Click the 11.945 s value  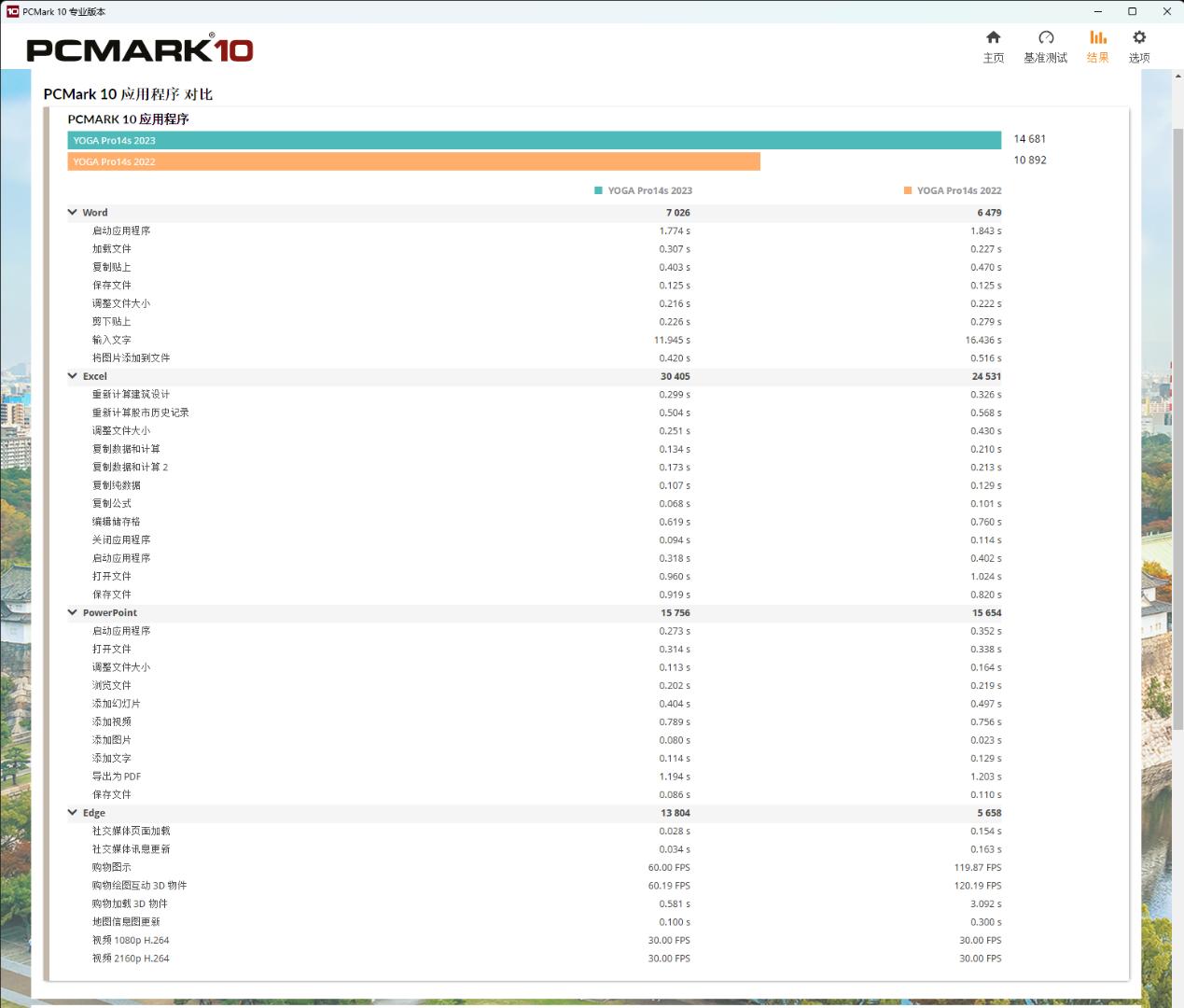(x=673, y=341)
